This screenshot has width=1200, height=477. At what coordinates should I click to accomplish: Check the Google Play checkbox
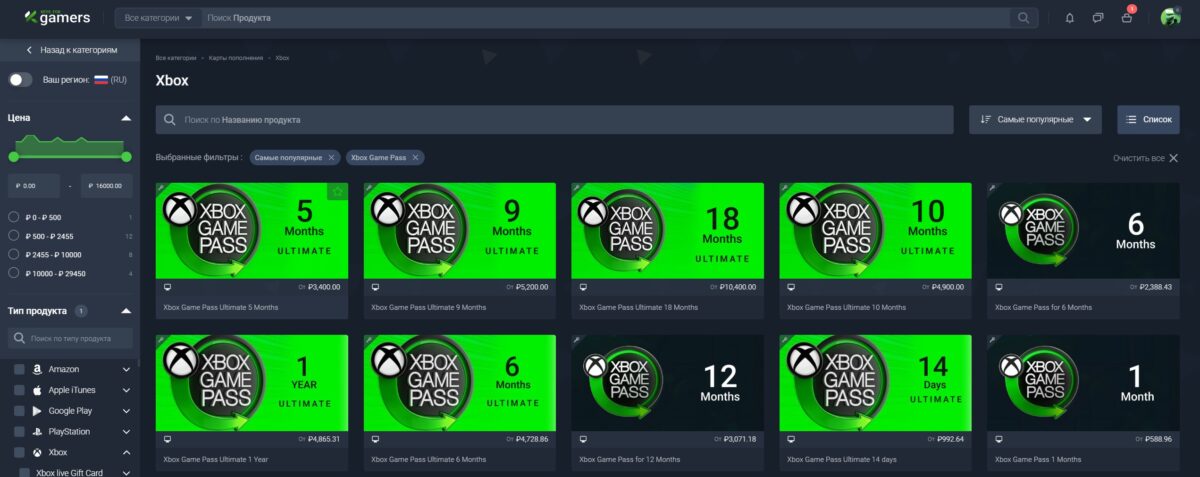click(19, 411)
